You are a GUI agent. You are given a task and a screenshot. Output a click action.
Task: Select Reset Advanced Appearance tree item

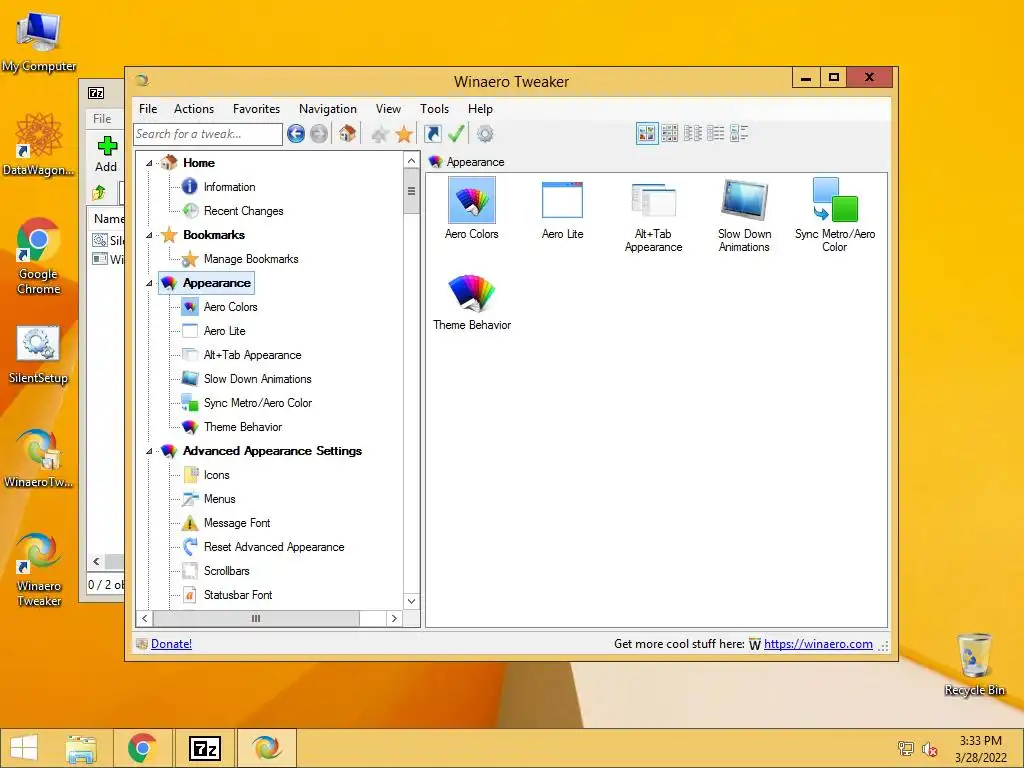click(x=274, y=547)
